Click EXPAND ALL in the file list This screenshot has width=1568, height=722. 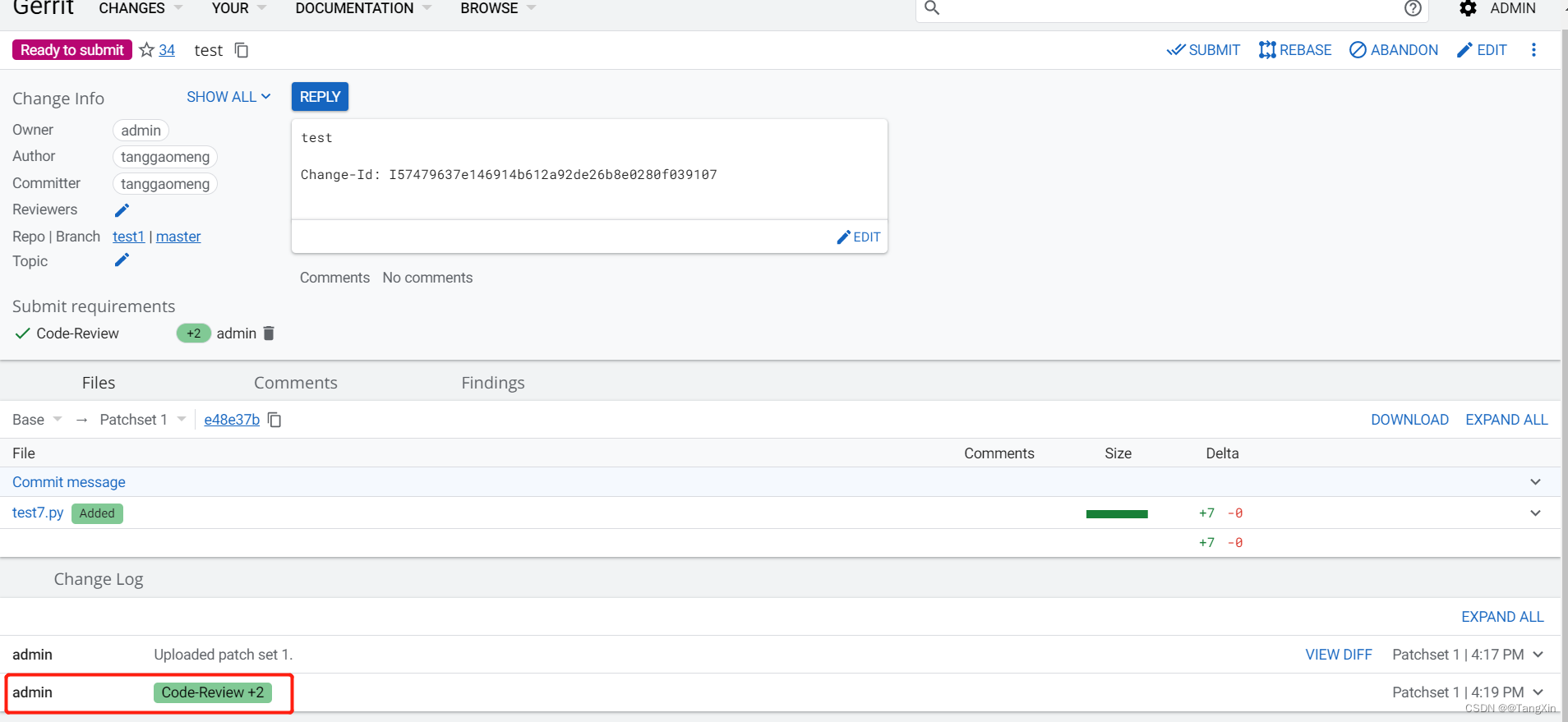tap(1506, 420)
